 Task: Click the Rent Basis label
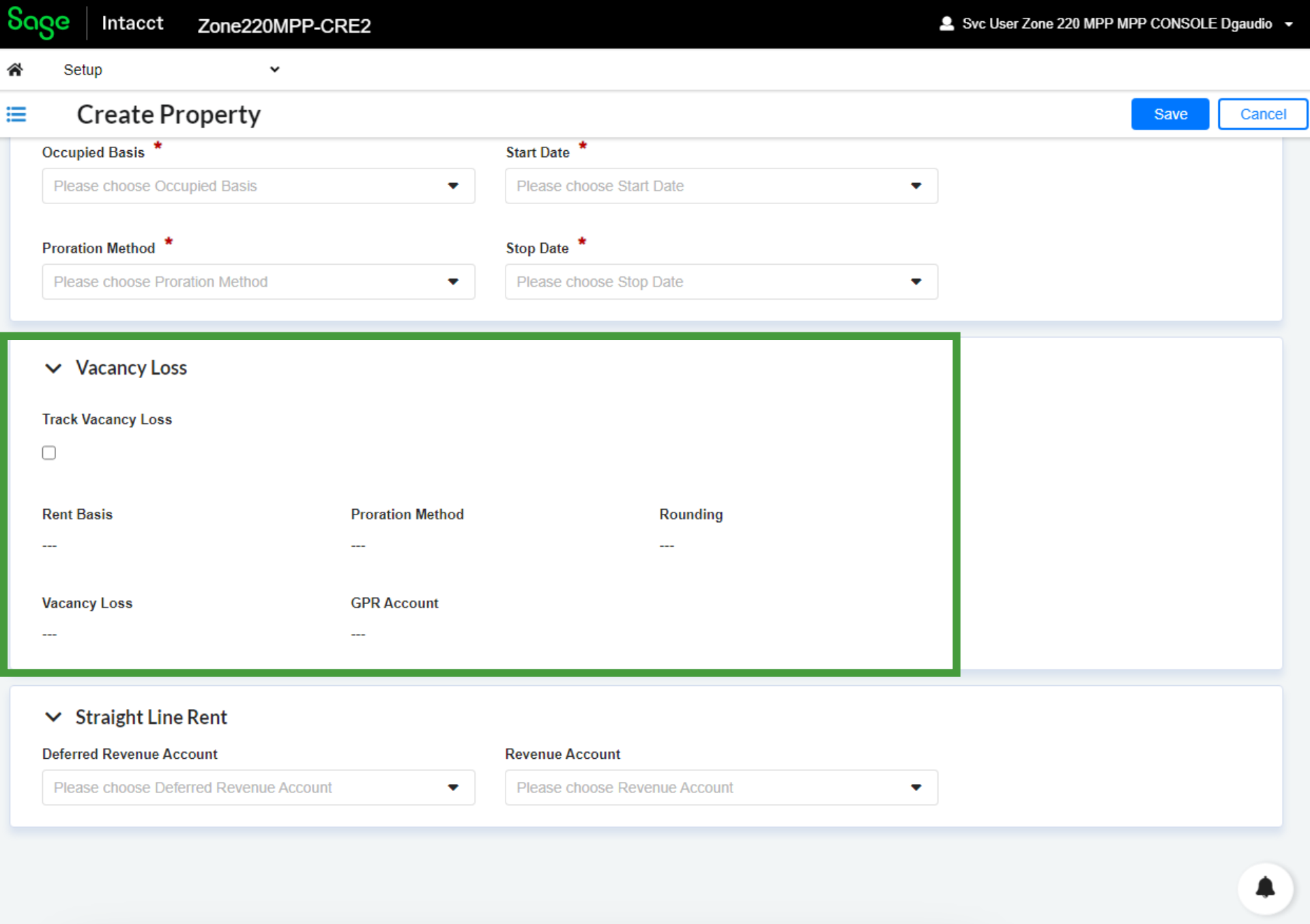click(x=77, y=515)
